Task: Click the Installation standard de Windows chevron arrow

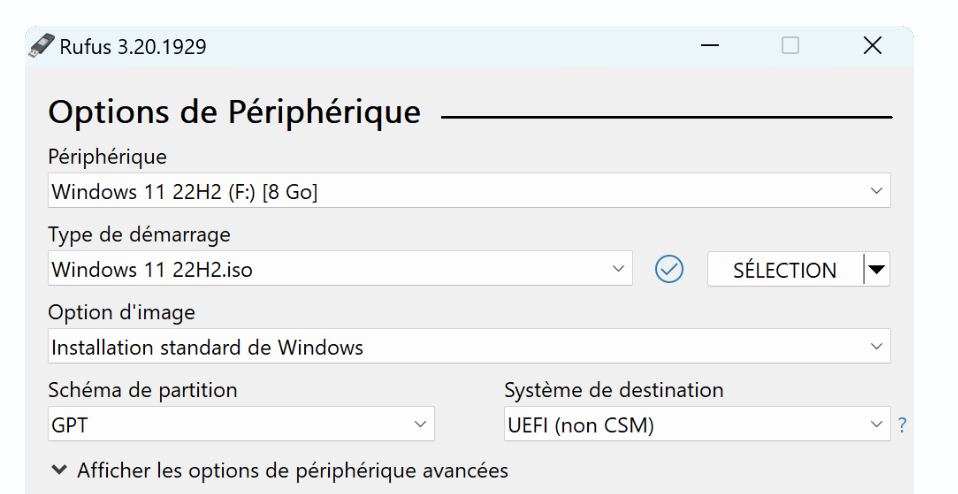Action: pos(876,346)
